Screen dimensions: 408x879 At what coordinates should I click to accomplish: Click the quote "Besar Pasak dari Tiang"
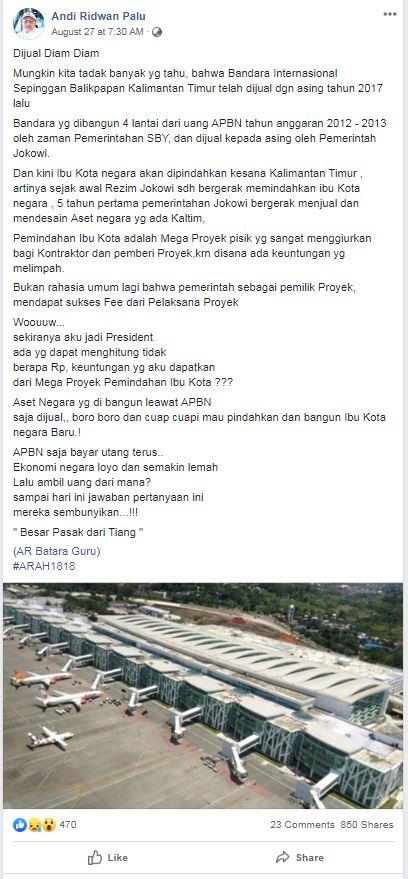(x=78, y=532)
